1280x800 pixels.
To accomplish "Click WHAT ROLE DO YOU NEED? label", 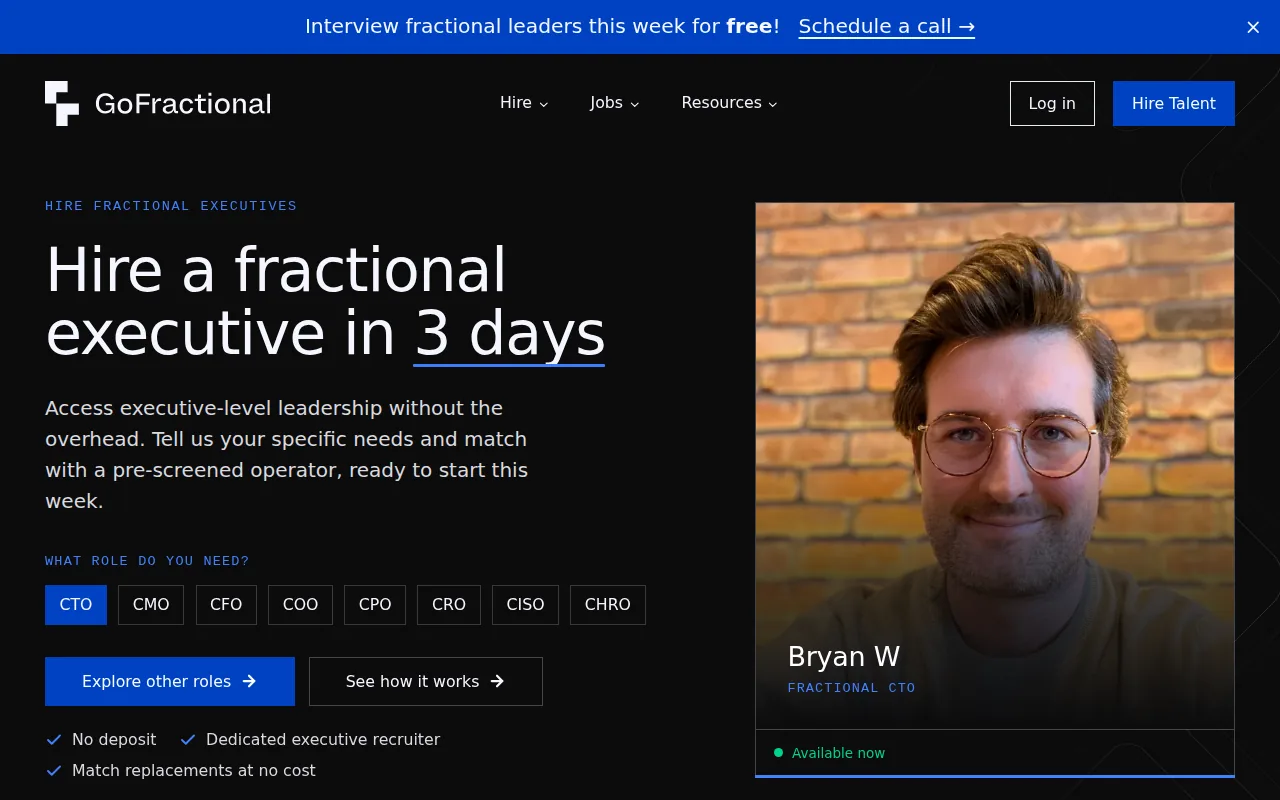I will (147, 561).
